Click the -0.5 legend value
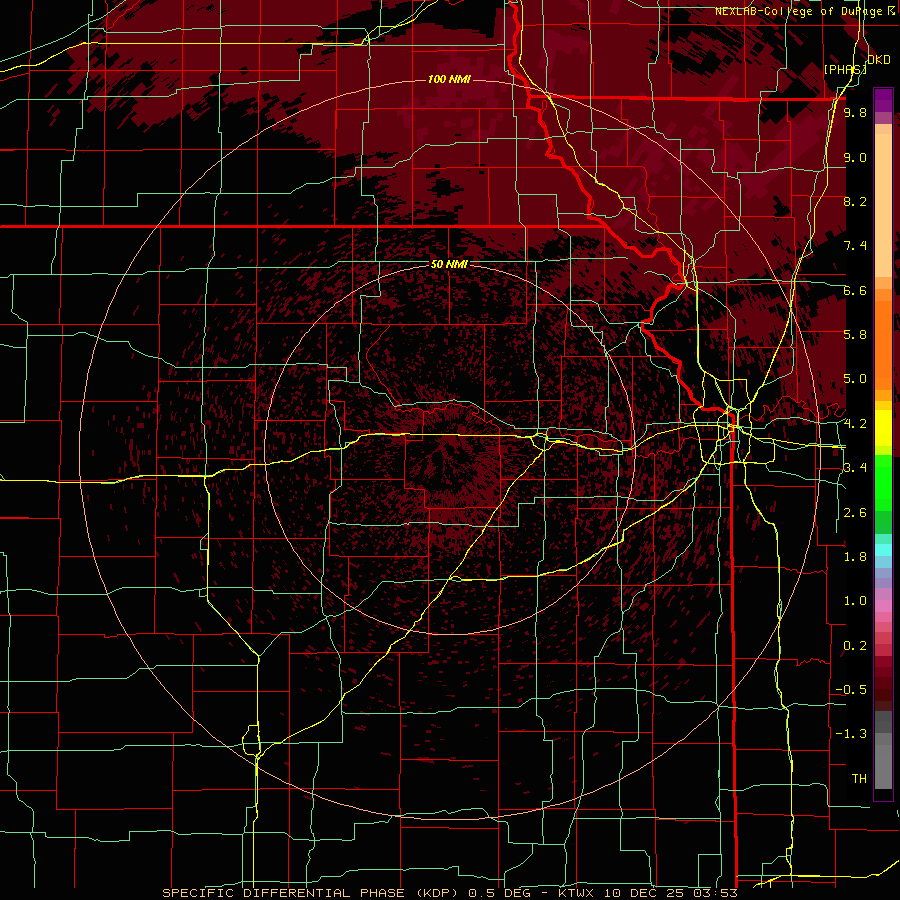 coord(852,690)
